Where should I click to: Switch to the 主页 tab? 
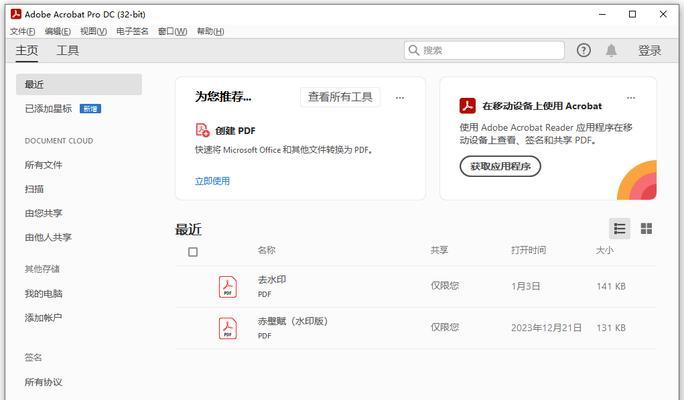[27, 51]
